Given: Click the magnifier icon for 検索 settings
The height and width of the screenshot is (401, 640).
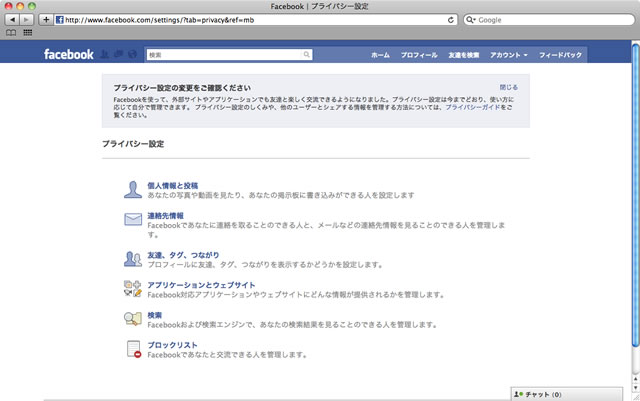Looking at the screenshot, I should pyautogui.click(x=133, y=319).
